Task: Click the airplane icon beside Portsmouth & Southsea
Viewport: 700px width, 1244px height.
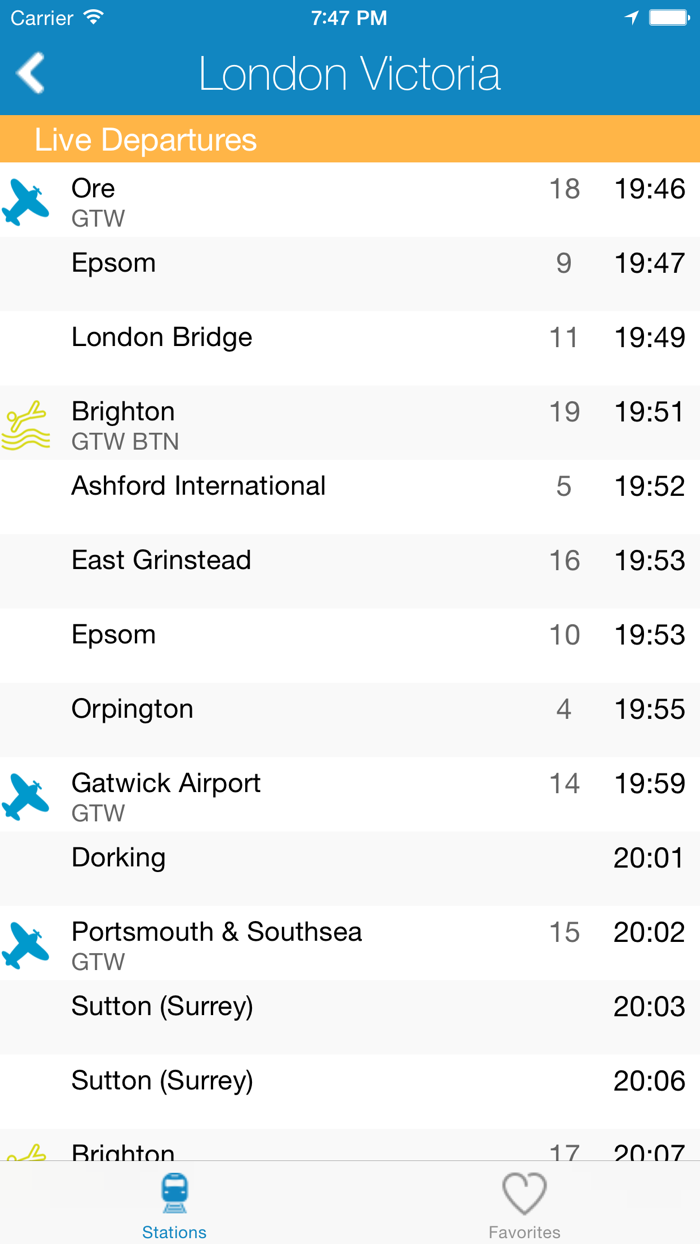Action: [26, 944]
